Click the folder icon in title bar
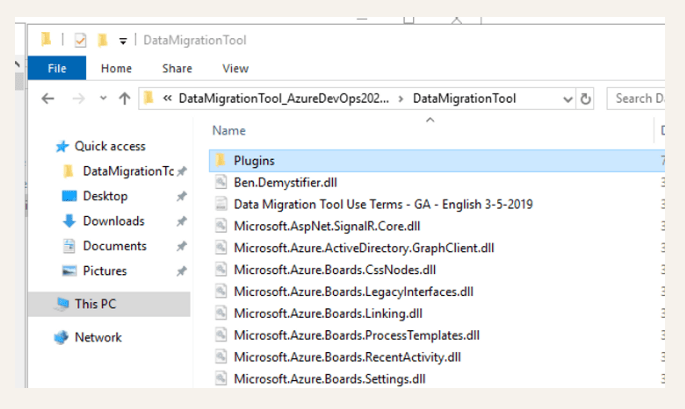Image resolution: width=685 pixels, height=409 pixels. coord(46,40)
